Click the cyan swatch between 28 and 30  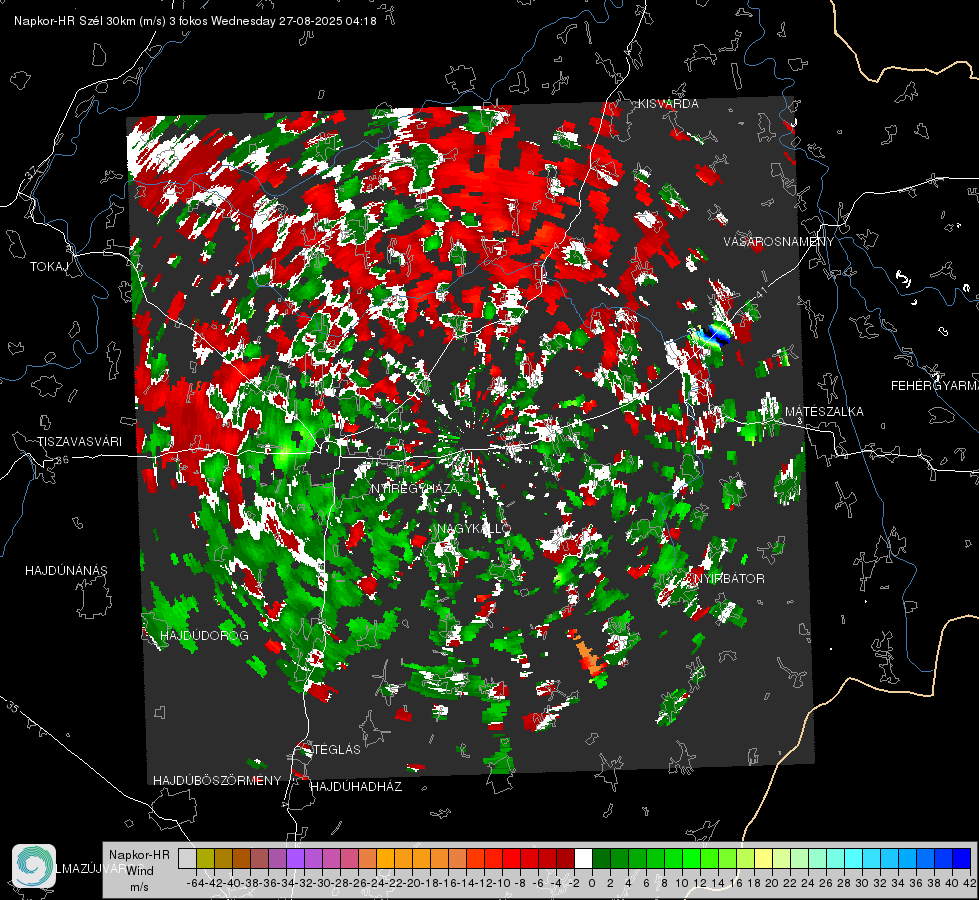coord(854,858)
